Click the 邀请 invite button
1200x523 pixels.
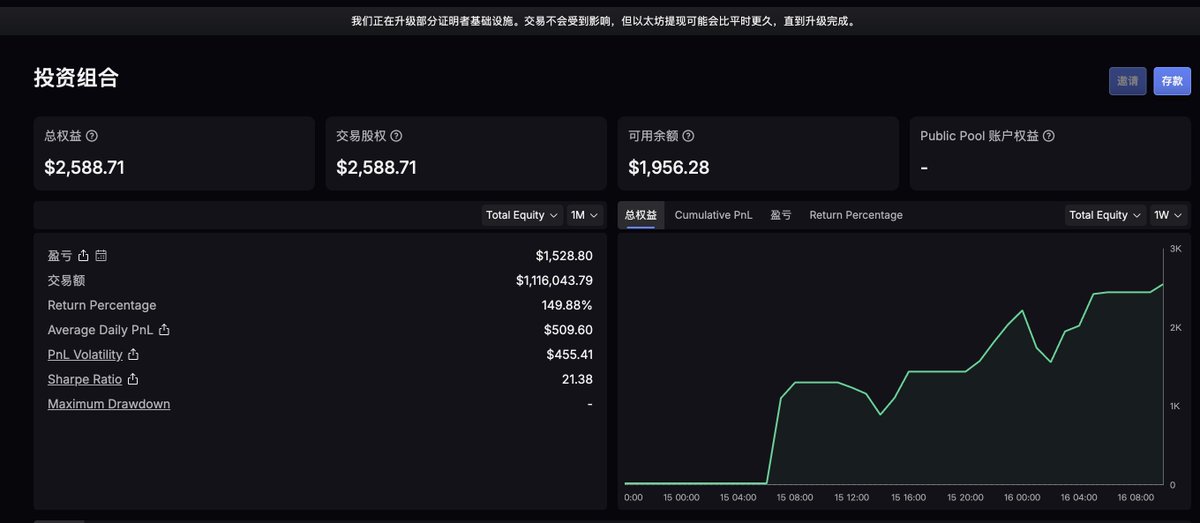pos(1127,81)
